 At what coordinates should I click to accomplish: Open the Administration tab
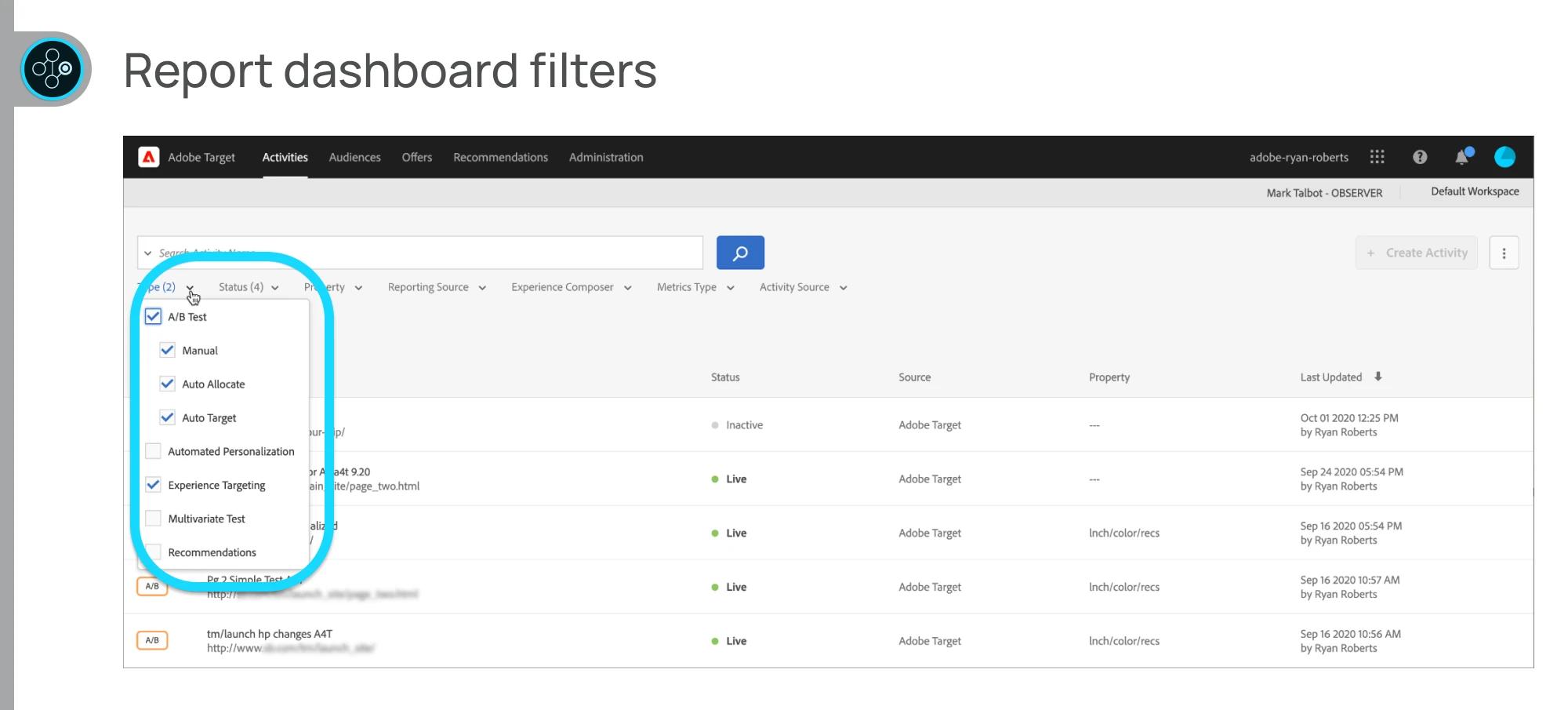coord(606,157)
